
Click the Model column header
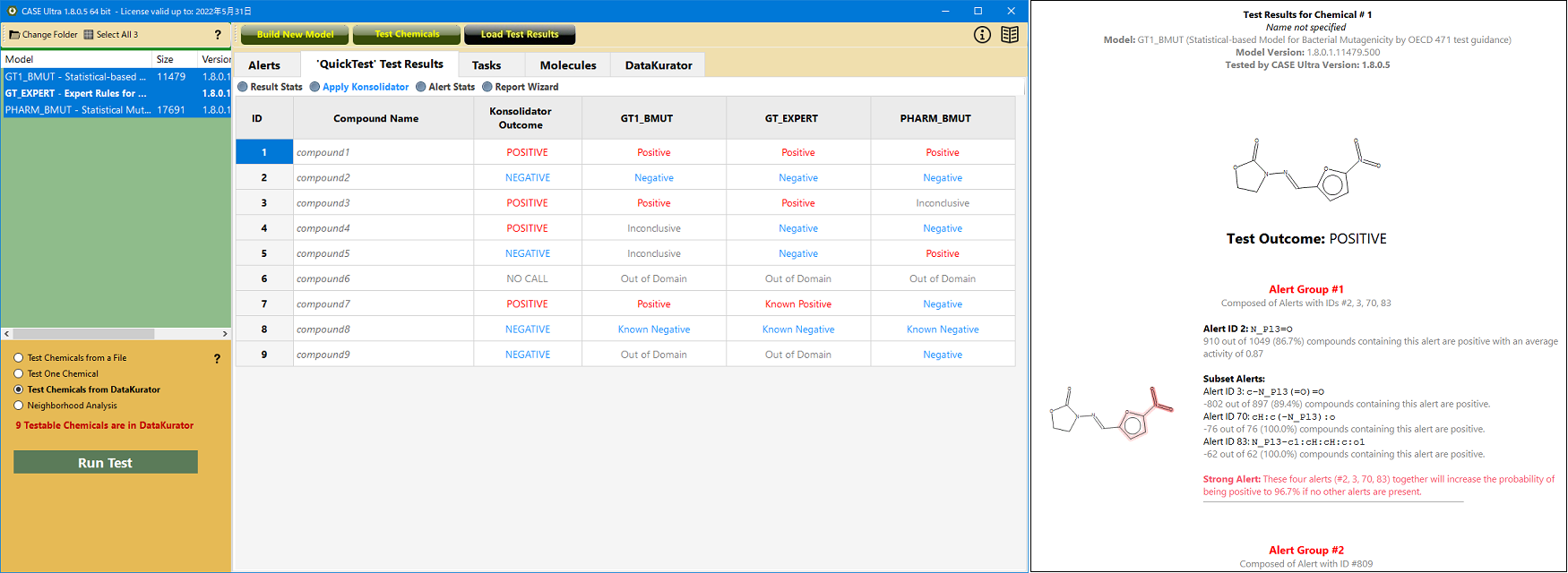click(77, 59)
